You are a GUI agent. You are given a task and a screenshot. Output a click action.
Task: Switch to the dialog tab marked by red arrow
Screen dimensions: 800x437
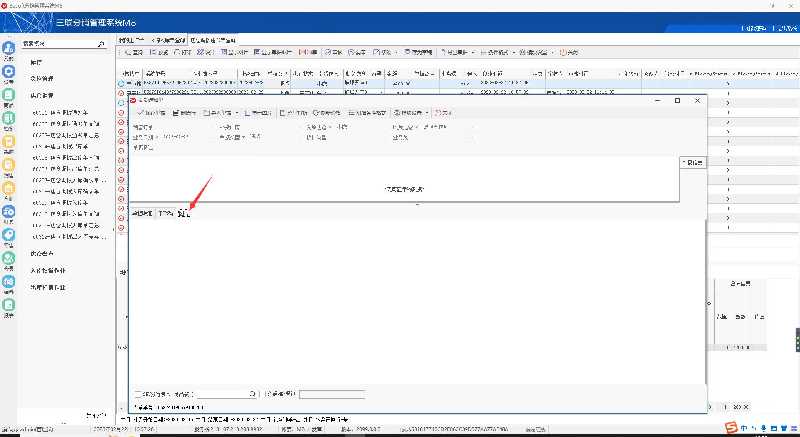[184, 214]
